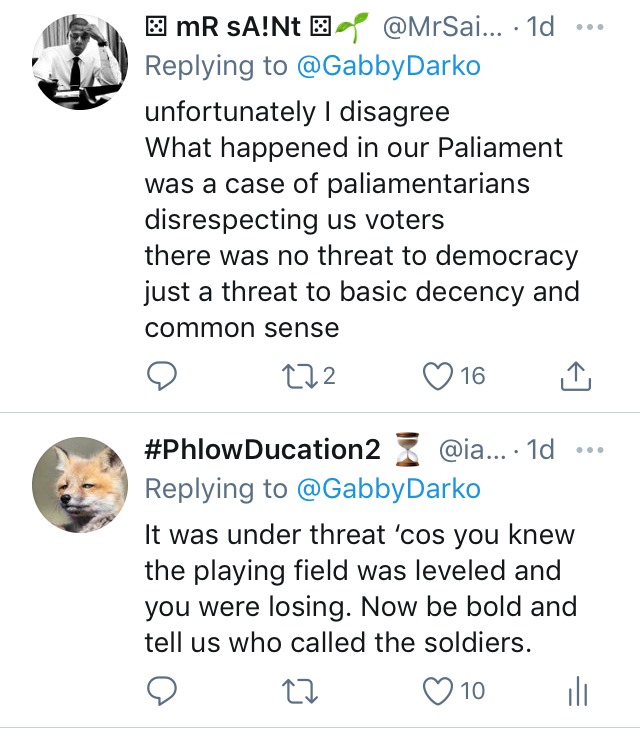The width and height of the screenshot is (640, 742).
Task: Open @GabbyDarko link in first reply
Action: [x=389, y=66]
